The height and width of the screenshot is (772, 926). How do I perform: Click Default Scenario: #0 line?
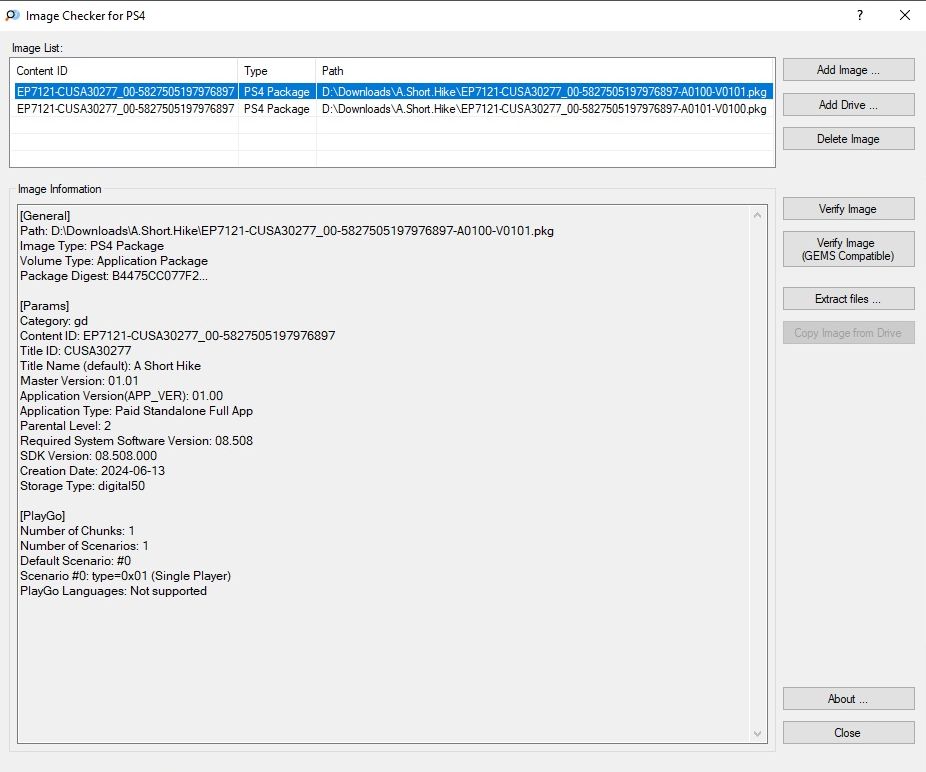76,561
